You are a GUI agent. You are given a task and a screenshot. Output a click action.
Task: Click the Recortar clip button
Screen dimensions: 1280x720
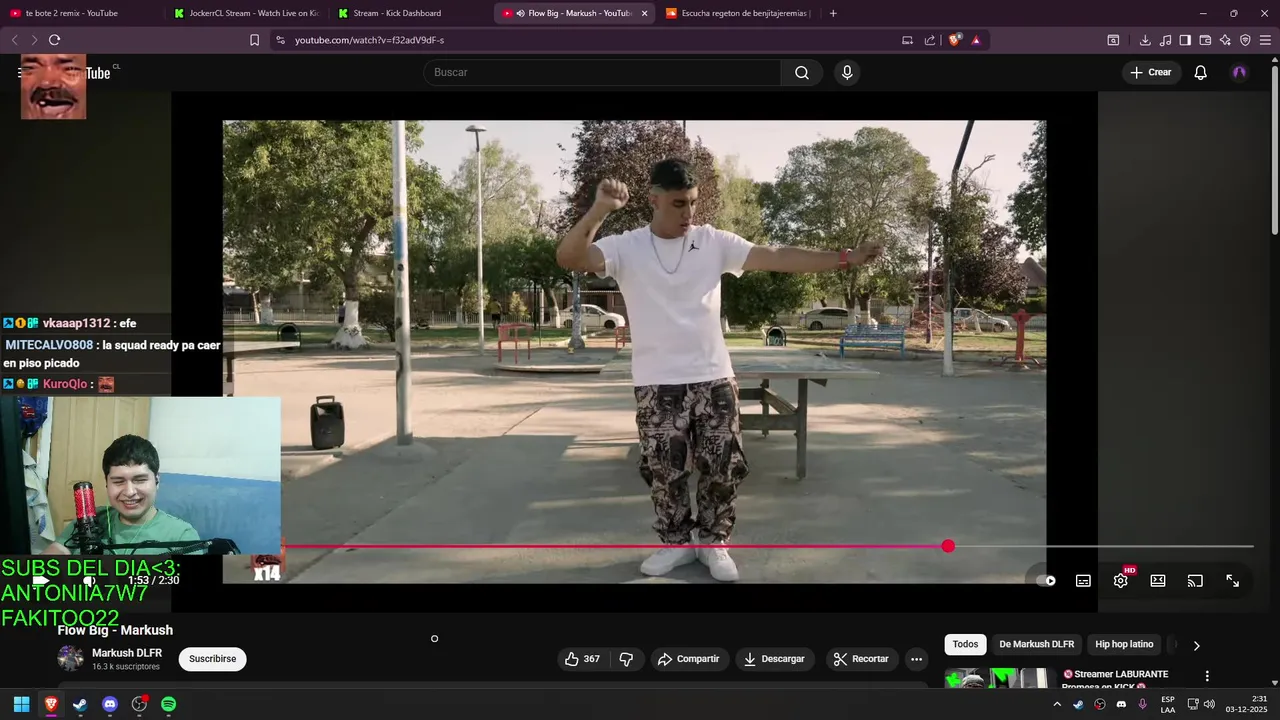(861, 659)
